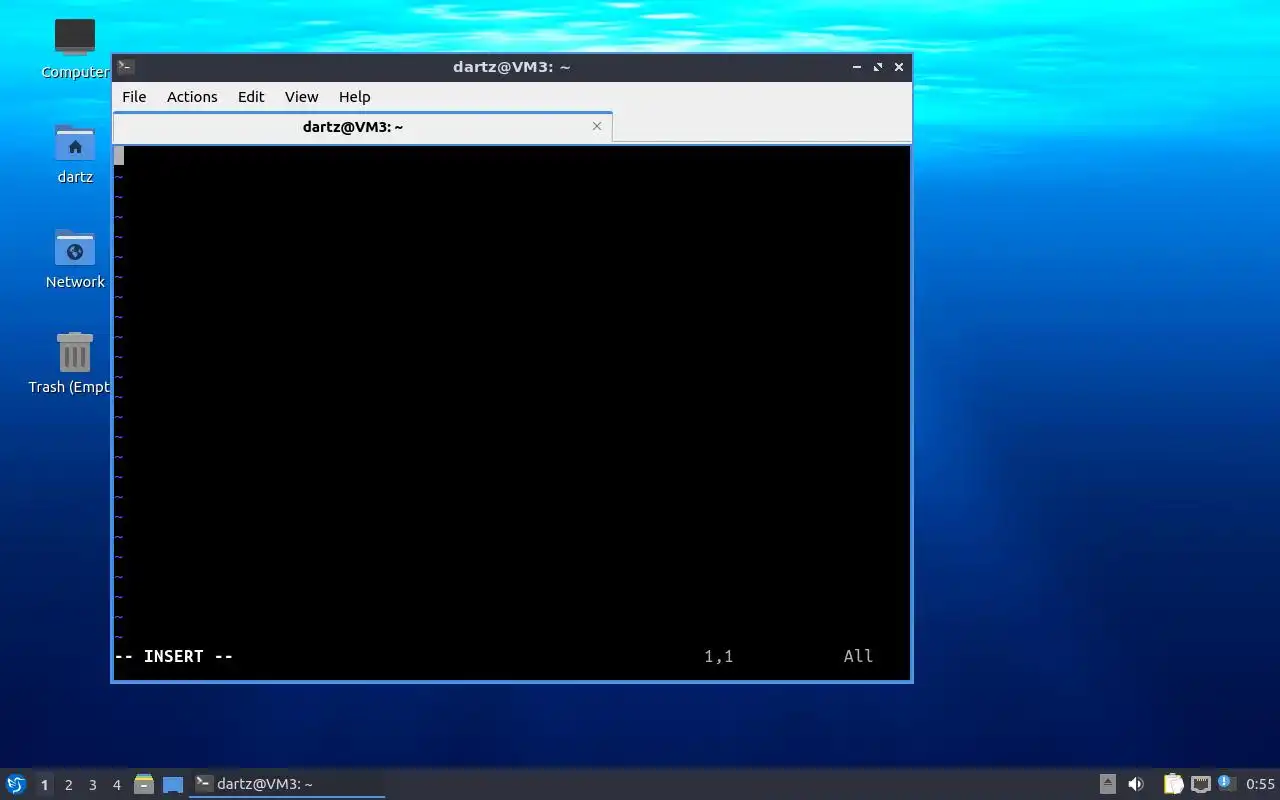Close the terminal window
1280x800 pixels.
899,67
